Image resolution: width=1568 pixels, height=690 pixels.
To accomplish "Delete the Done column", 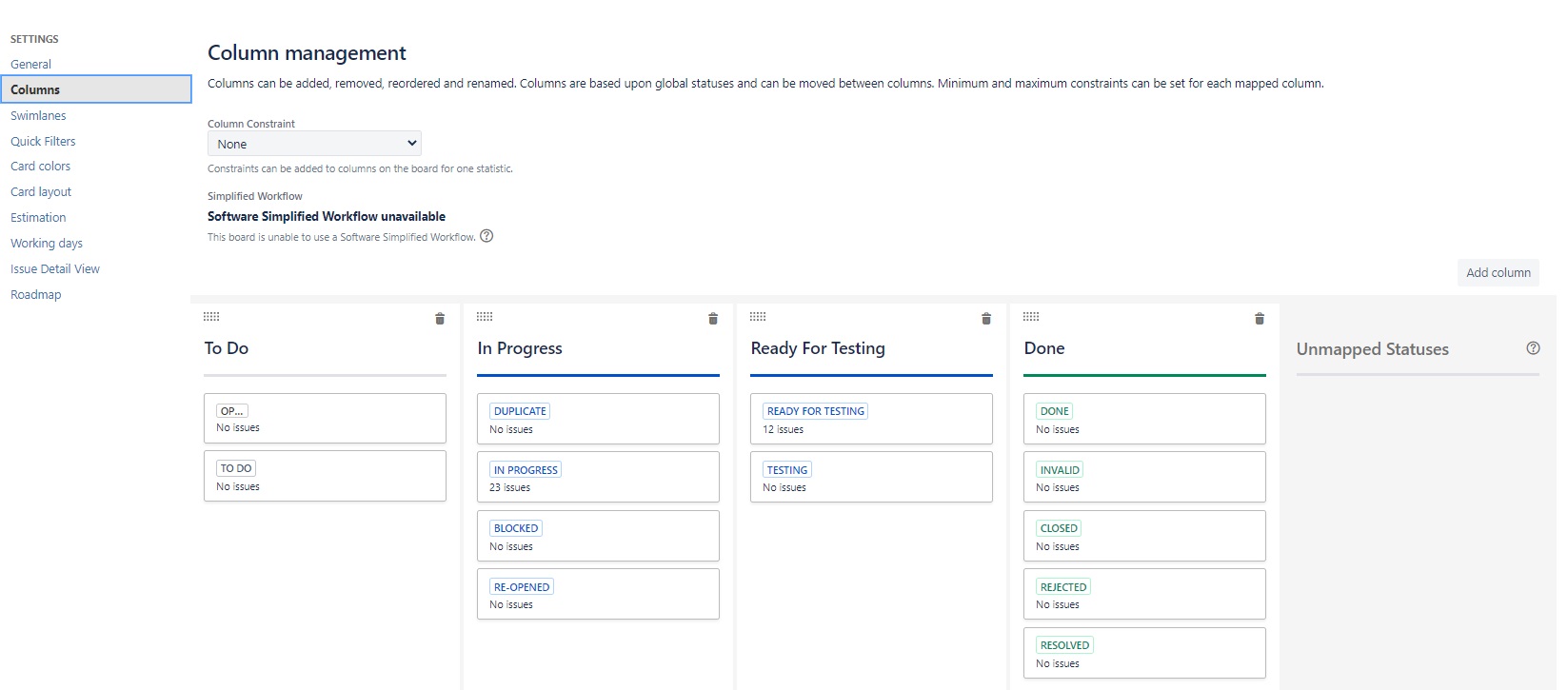I will pyautogui.click(x=1260, y=319).
